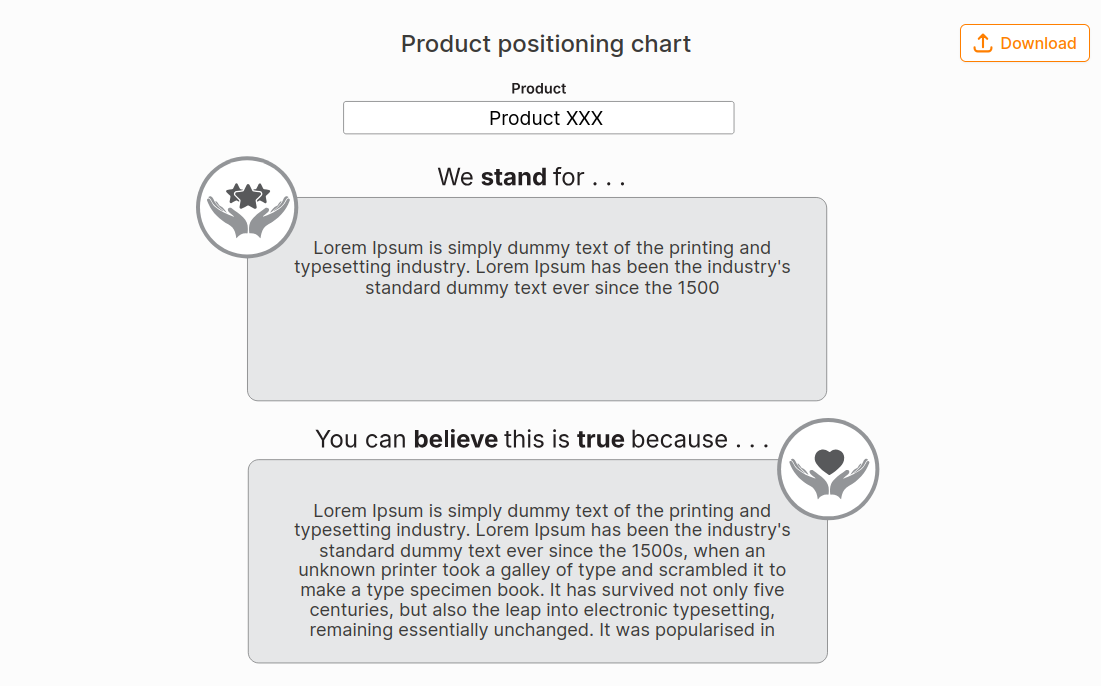Click the Download button label text
This screenshot has width=1101, height=686.
(1036, 43)
